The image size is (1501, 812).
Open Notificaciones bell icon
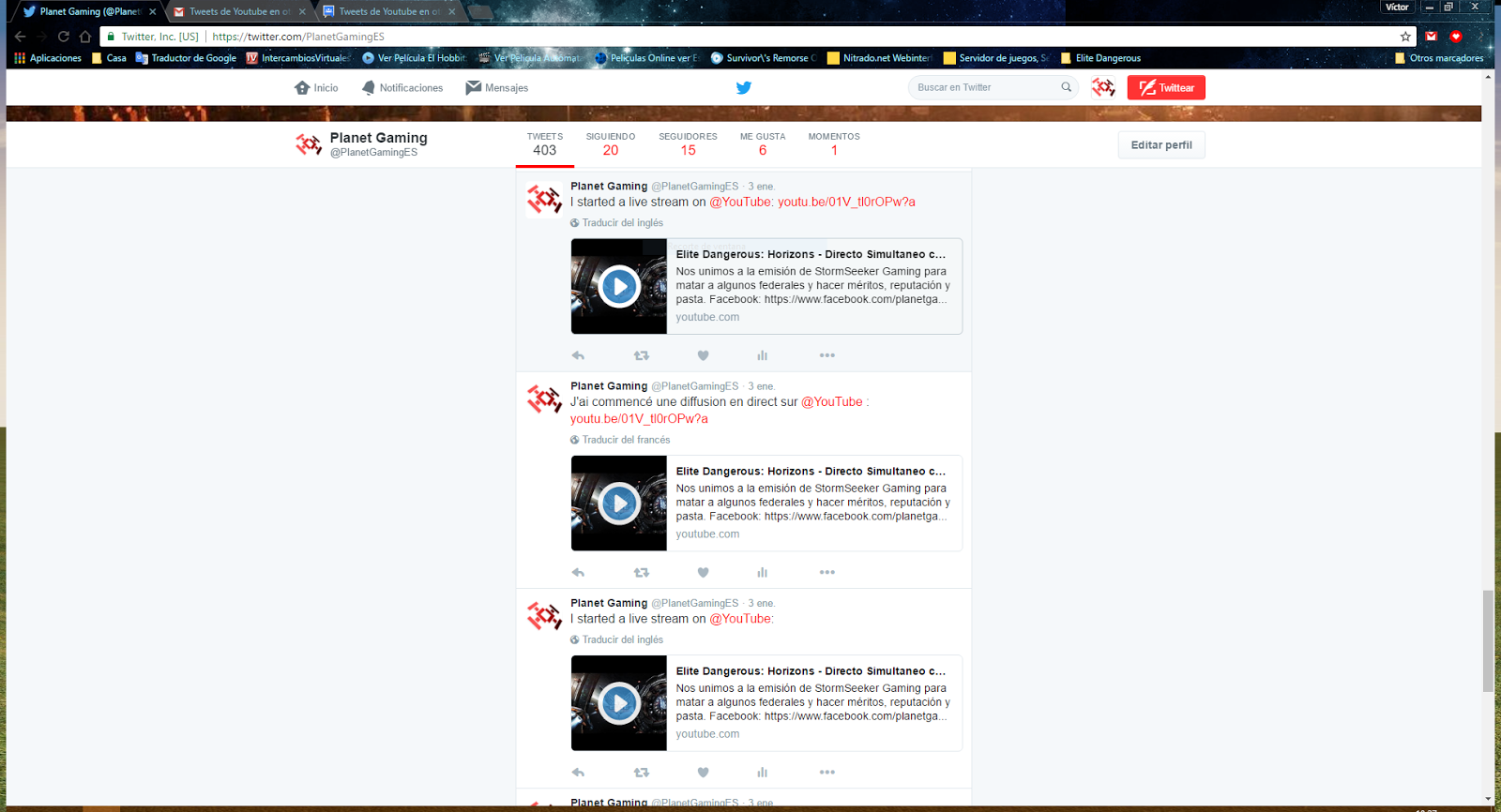click(369, 87)
